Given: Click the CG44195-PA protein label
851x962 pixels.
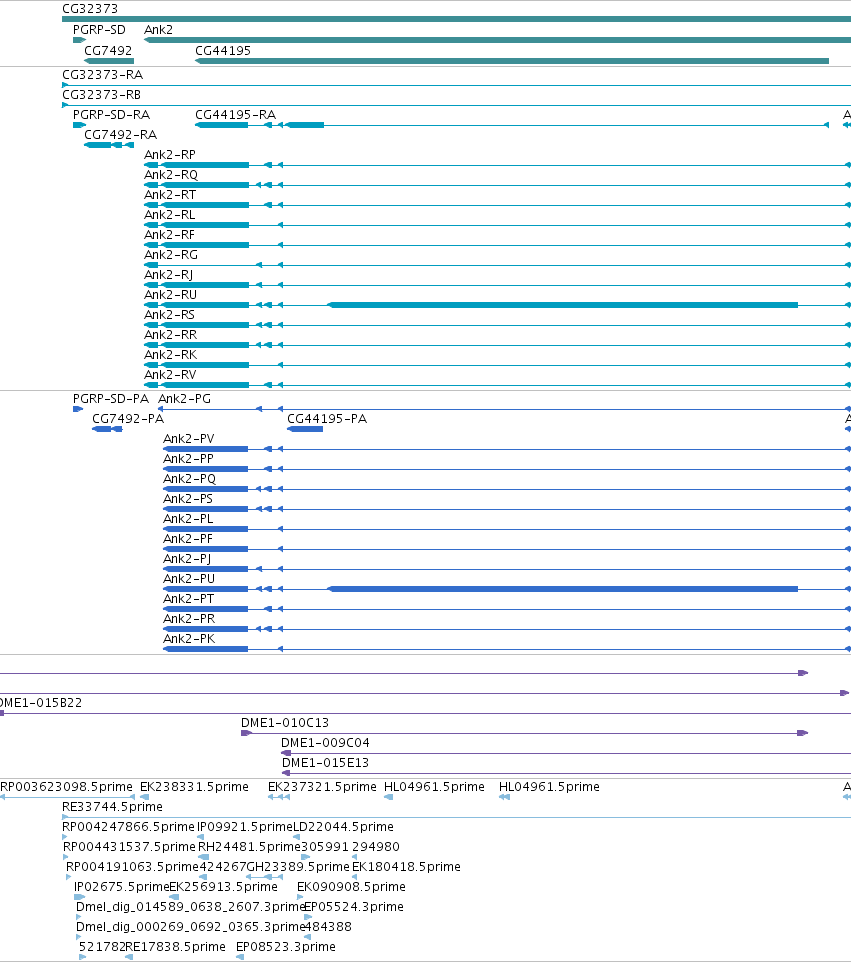Looking at the screenshot, I should pyautogui.click(x=327, y=418).
